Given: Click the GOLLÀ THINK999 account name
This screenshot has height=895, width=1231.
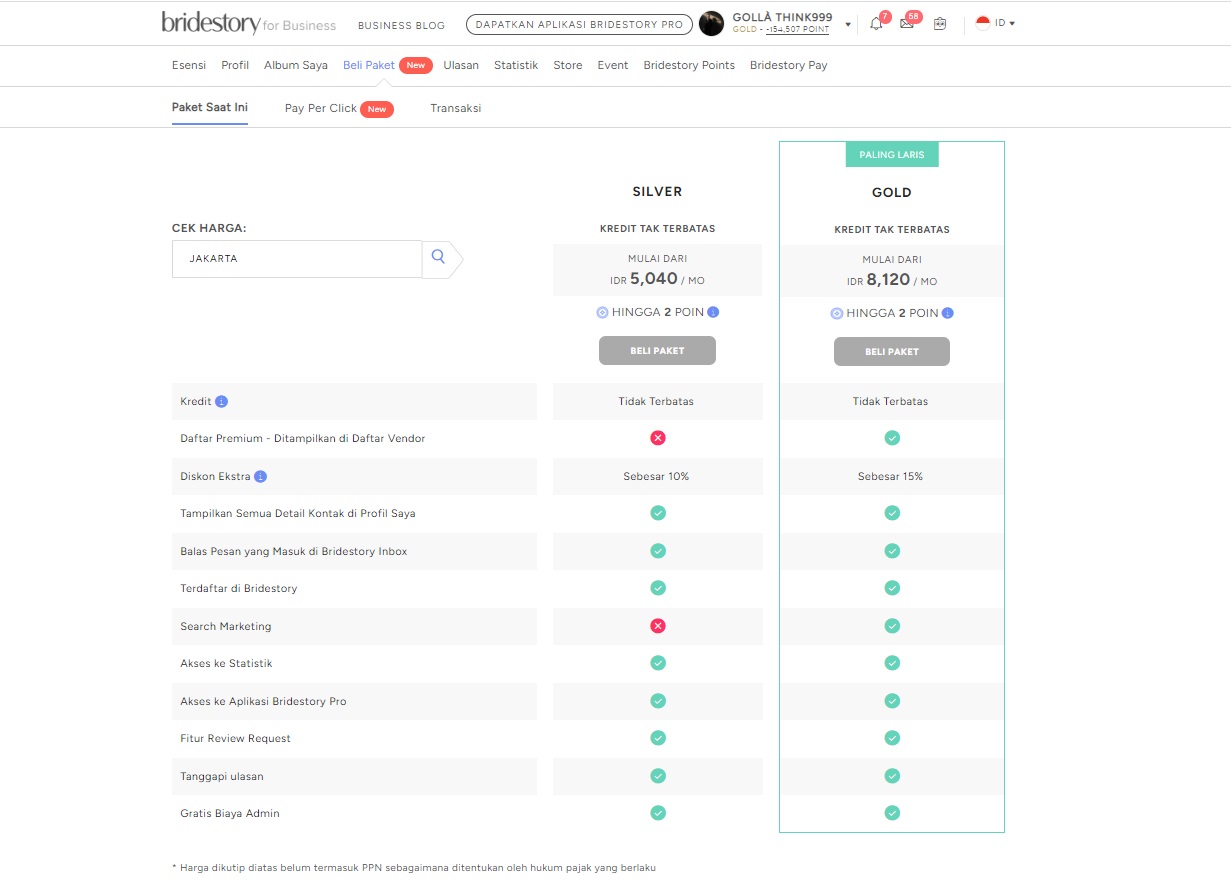Looking at the screenshot, I should (x=782, y=17).
